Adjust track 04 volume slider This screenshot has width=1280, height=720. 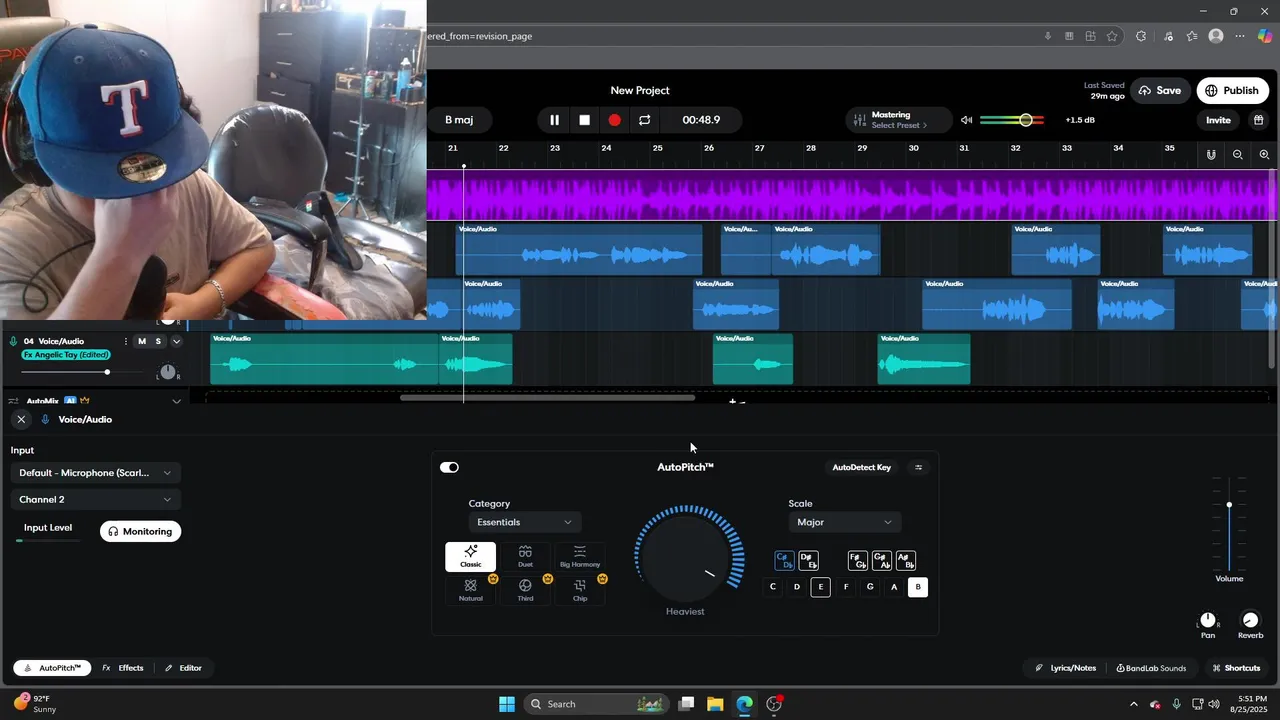coord(107,372)
